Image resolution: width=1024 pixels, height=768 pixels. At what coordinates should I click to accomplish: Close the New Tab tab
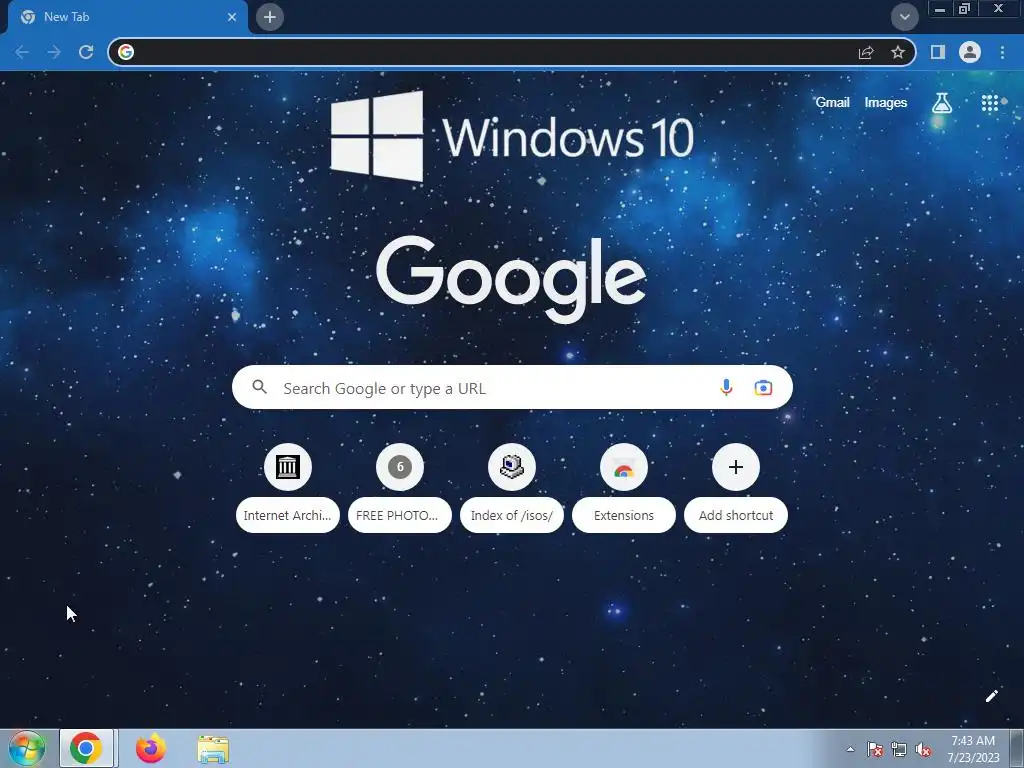tap(232, 17)
